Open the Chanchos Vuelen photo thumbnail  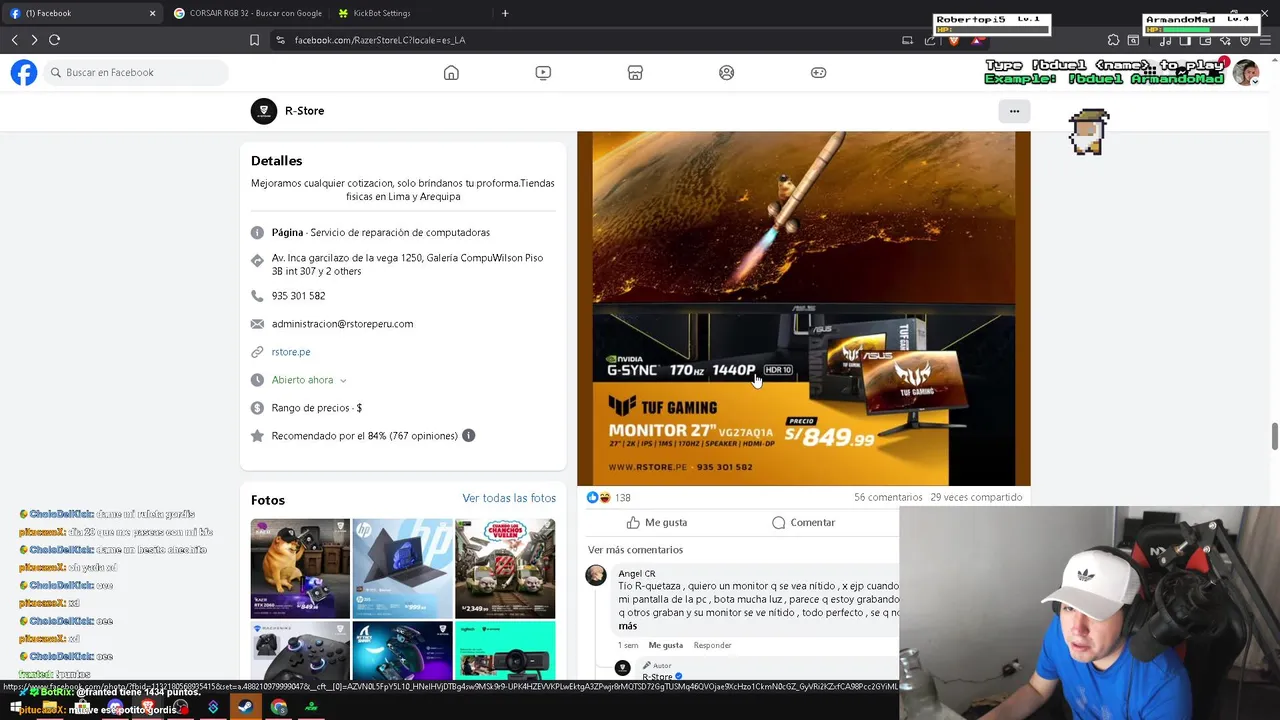pos(505,569)
